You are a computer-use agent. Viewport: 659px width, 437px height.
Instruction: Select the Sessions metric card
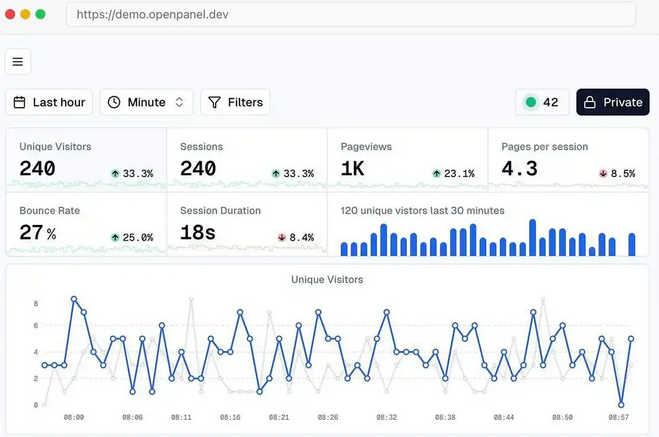coord(246,158)
